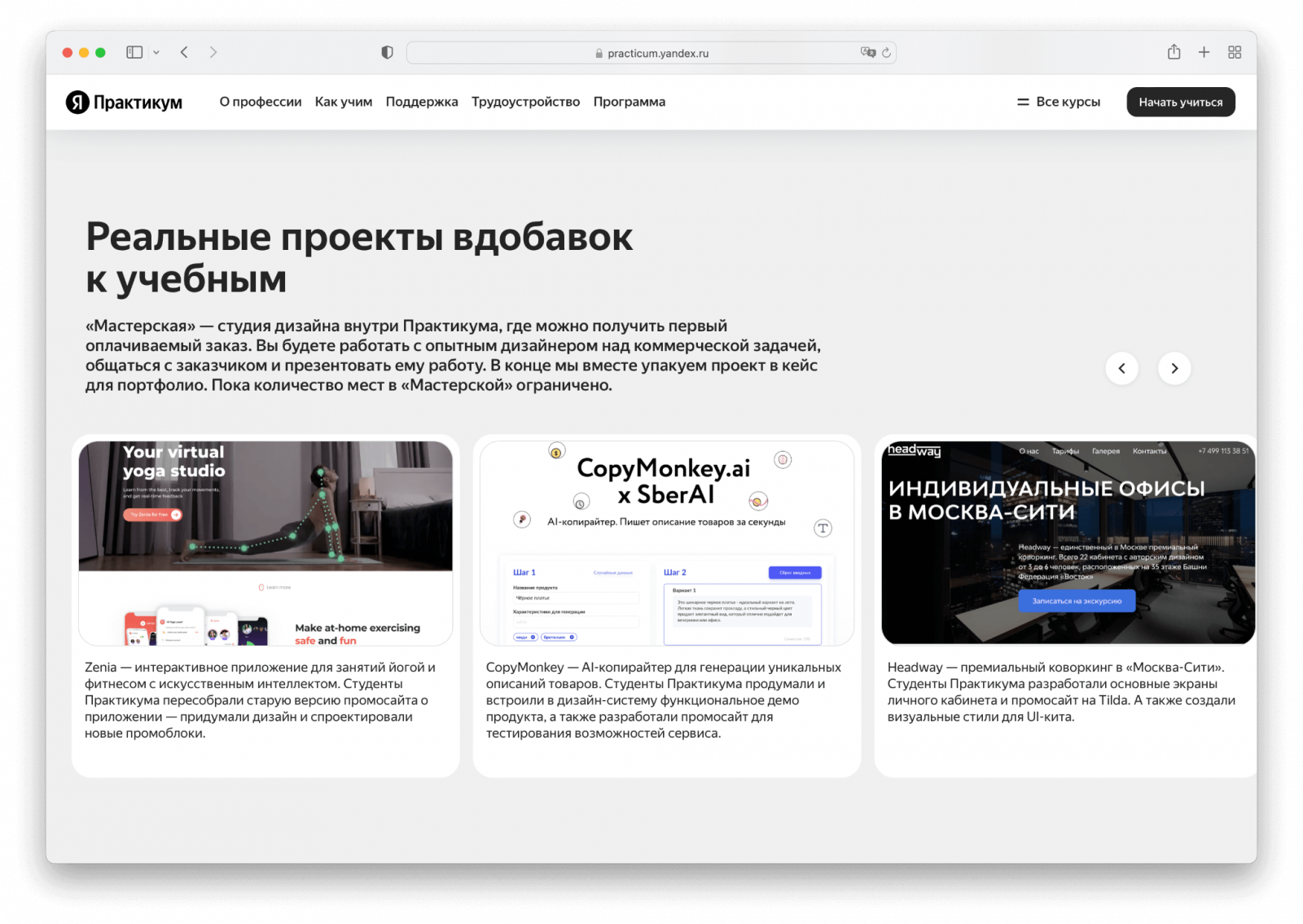Open page translation icon in address bar
Image resolution: width=1303 pixels, height=924 pixels.
click(868, 52)
